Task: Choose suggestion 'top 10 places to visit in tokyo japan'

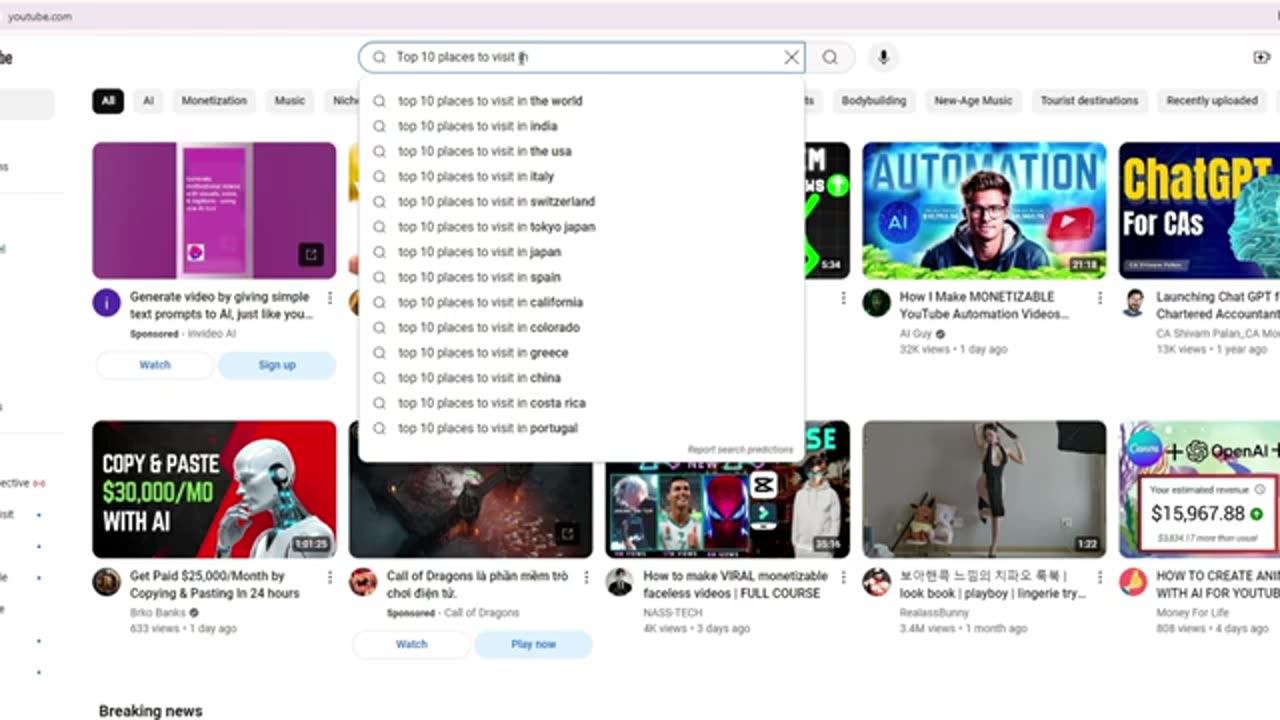Action: tap(582, 227)
